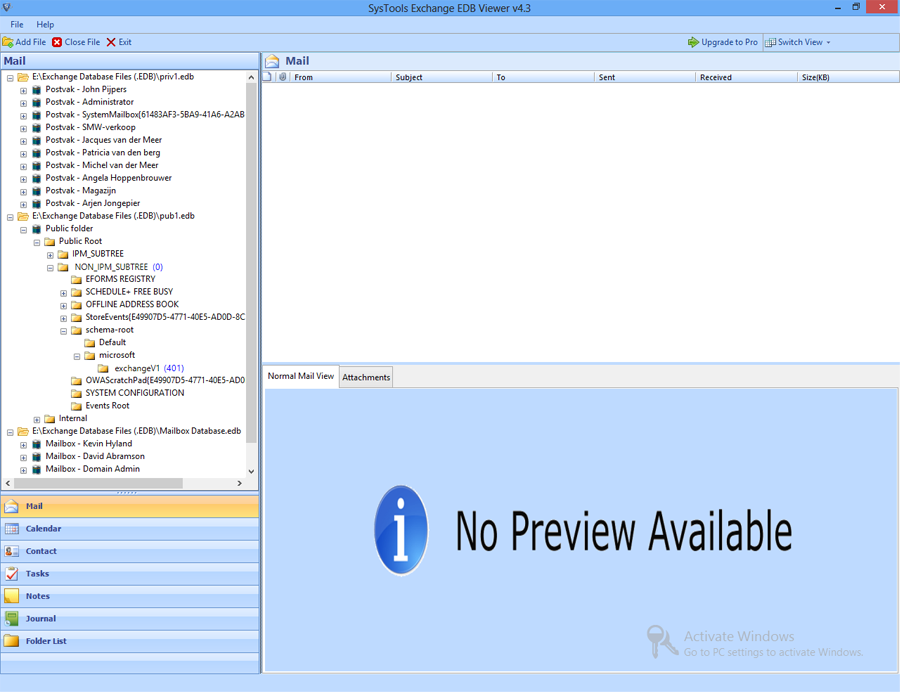900x692 pixels.
Task: Click the document type column header icon
Action: tap(267, 77)
